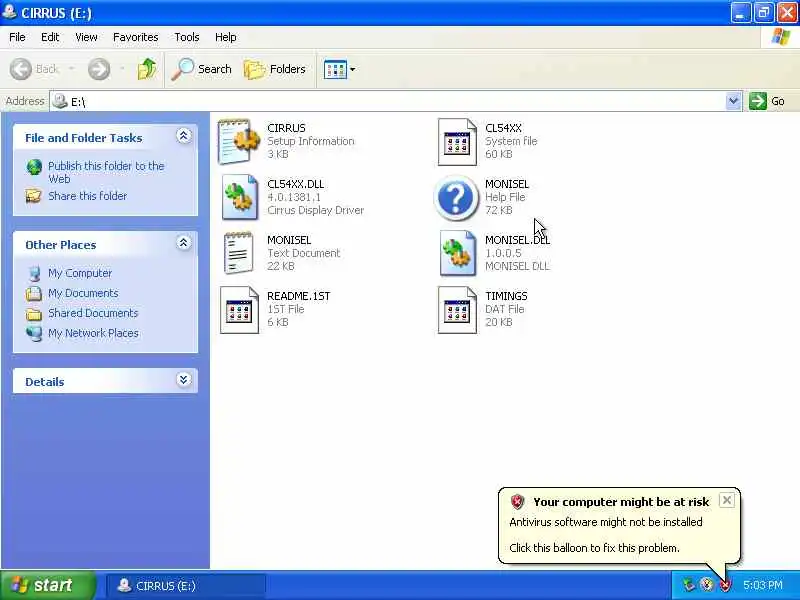
Task: Select the CL54XX.DLL file name text
Action: [x=295, y=184]
